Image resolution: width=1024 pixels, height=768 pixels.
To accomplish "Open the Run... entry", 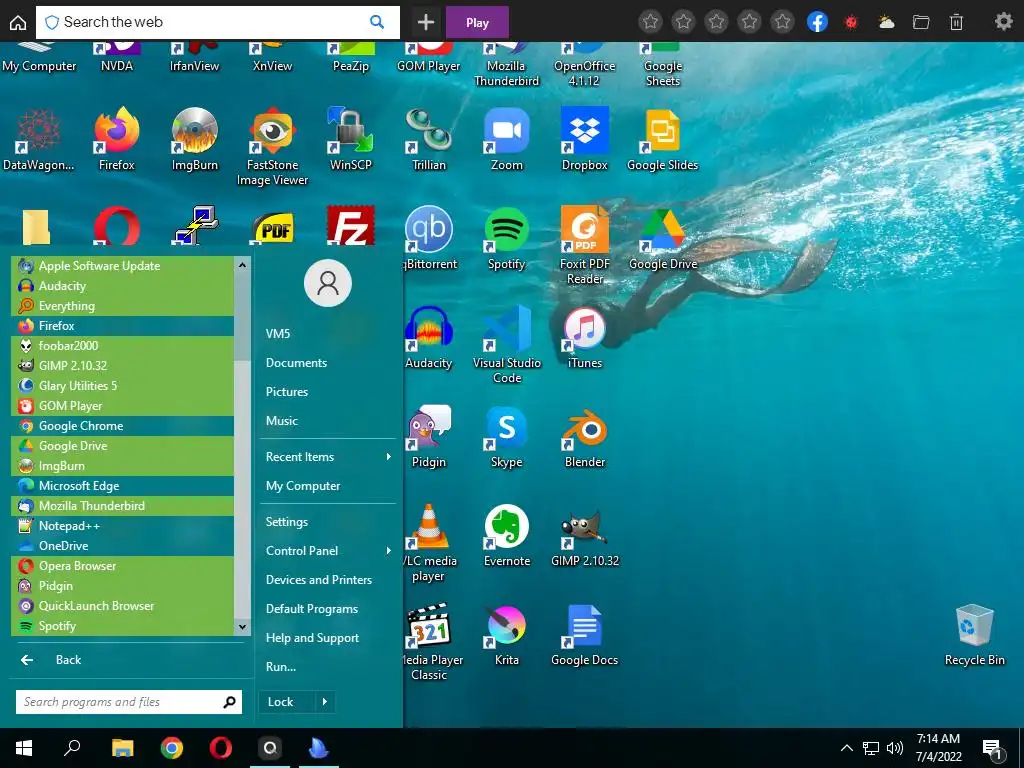I will click(281, 667).
